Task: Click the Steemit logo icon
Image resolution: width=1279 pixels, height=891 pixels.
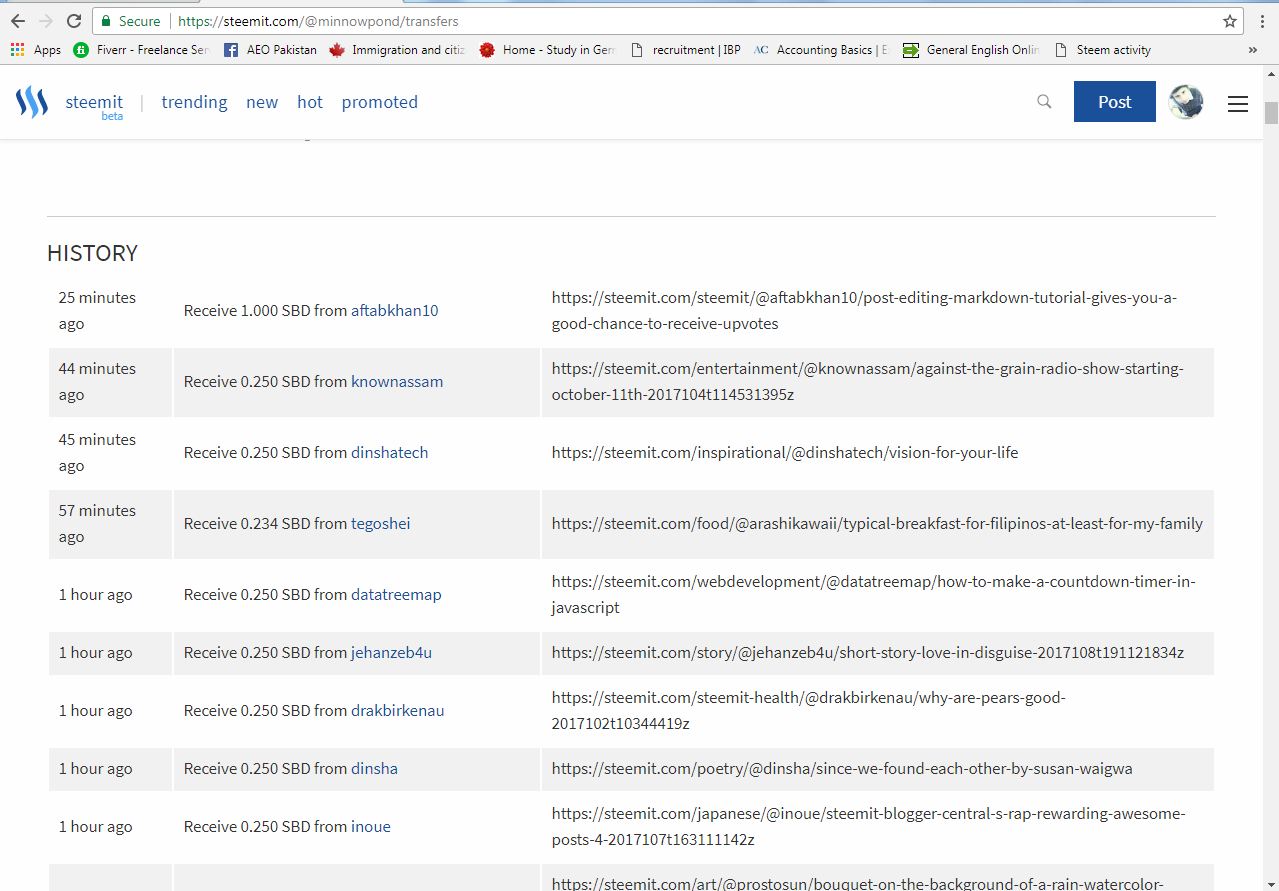Action: 32,102
